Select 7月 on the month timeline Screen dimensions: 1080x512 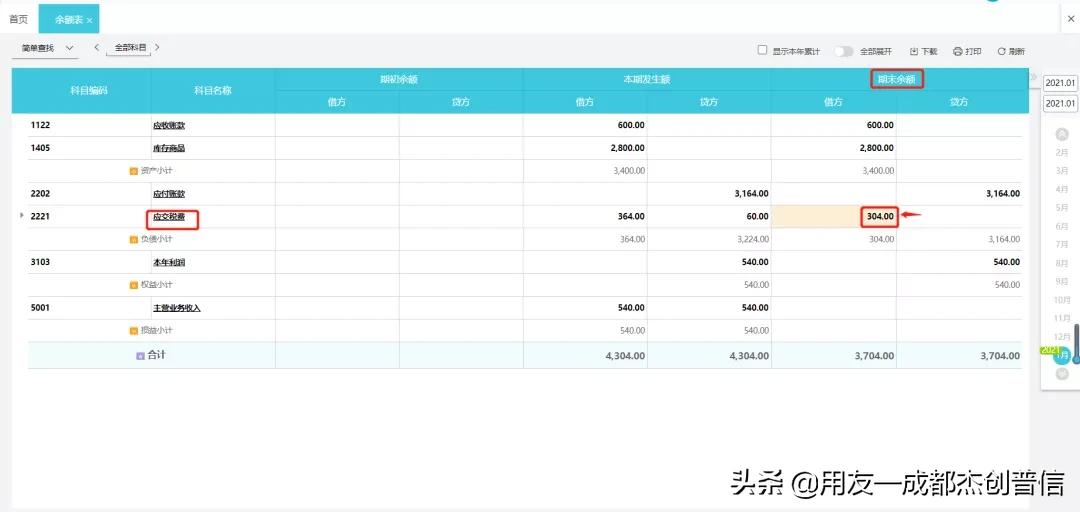pos(1061,244)
